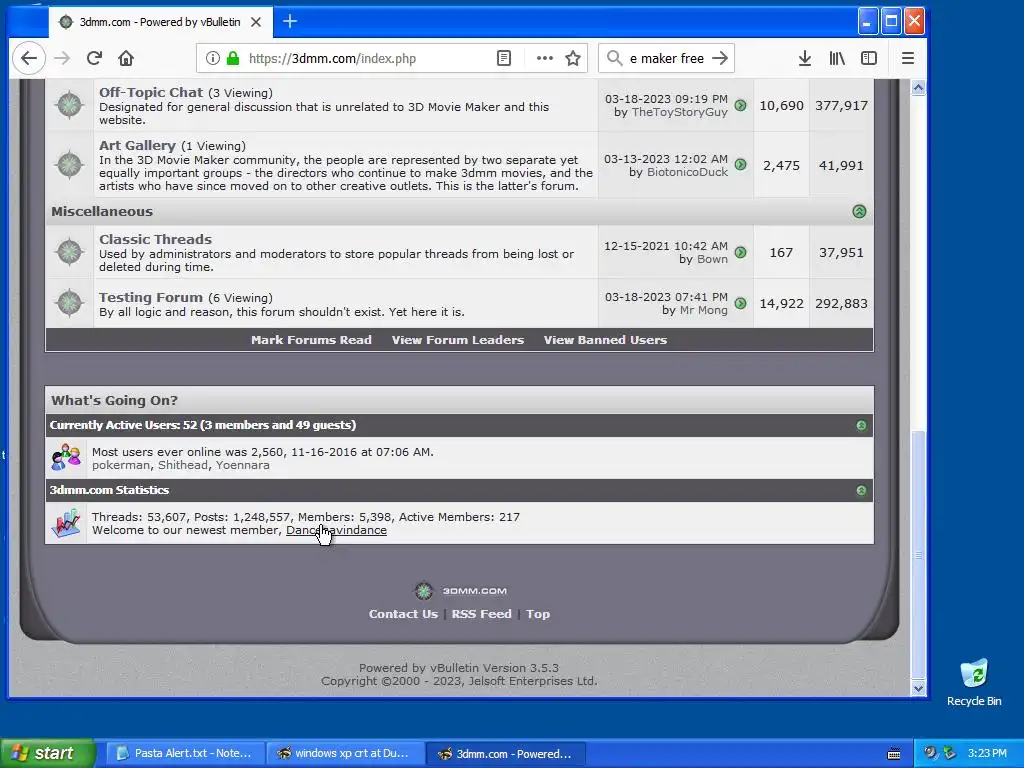Click the taskbar clock showing 3:23 PM

987,754
